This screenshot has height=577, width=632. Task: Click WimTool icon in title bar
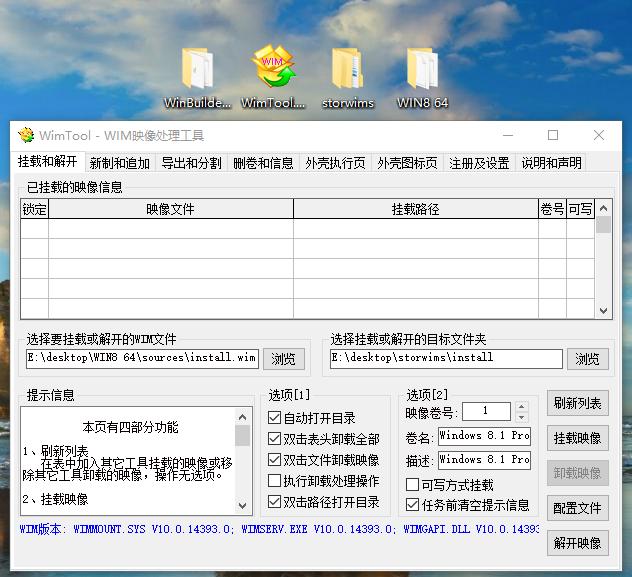click(26, 135)
